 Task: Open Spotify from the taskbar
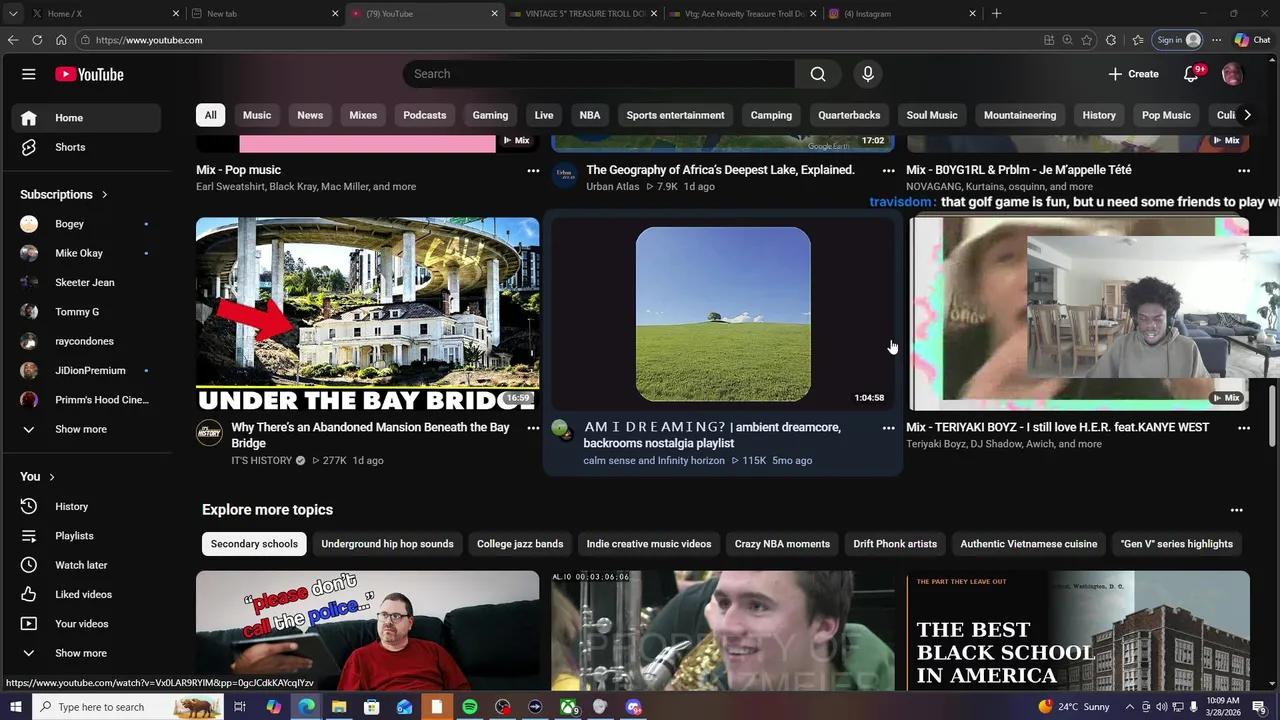pos(470,707)
